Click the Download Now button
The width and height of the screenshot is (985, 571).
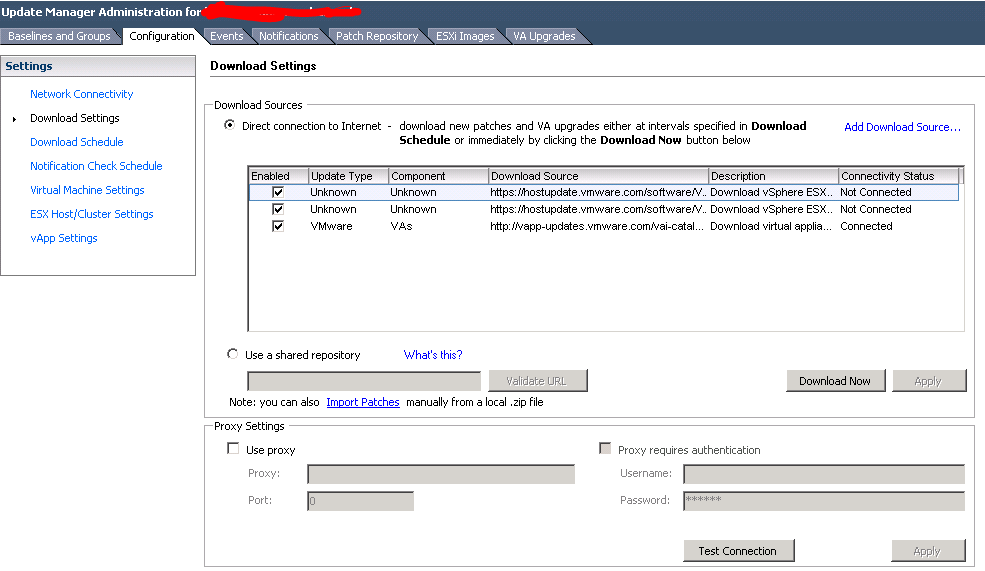[834, 381]
